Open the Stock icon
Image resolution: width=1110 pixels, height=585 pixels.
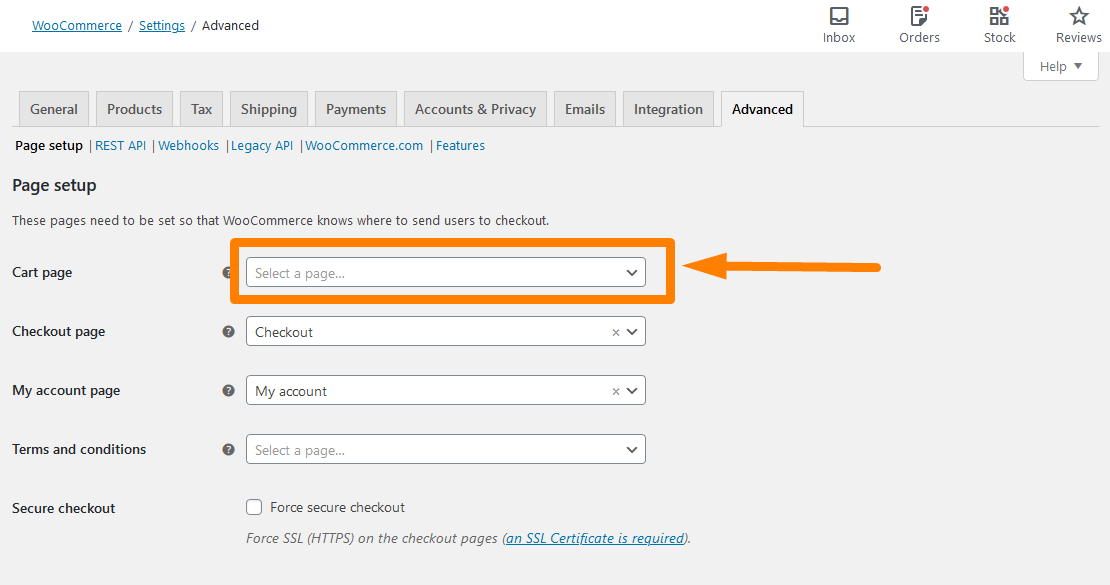pyautogui.click(x=999, y=16)
